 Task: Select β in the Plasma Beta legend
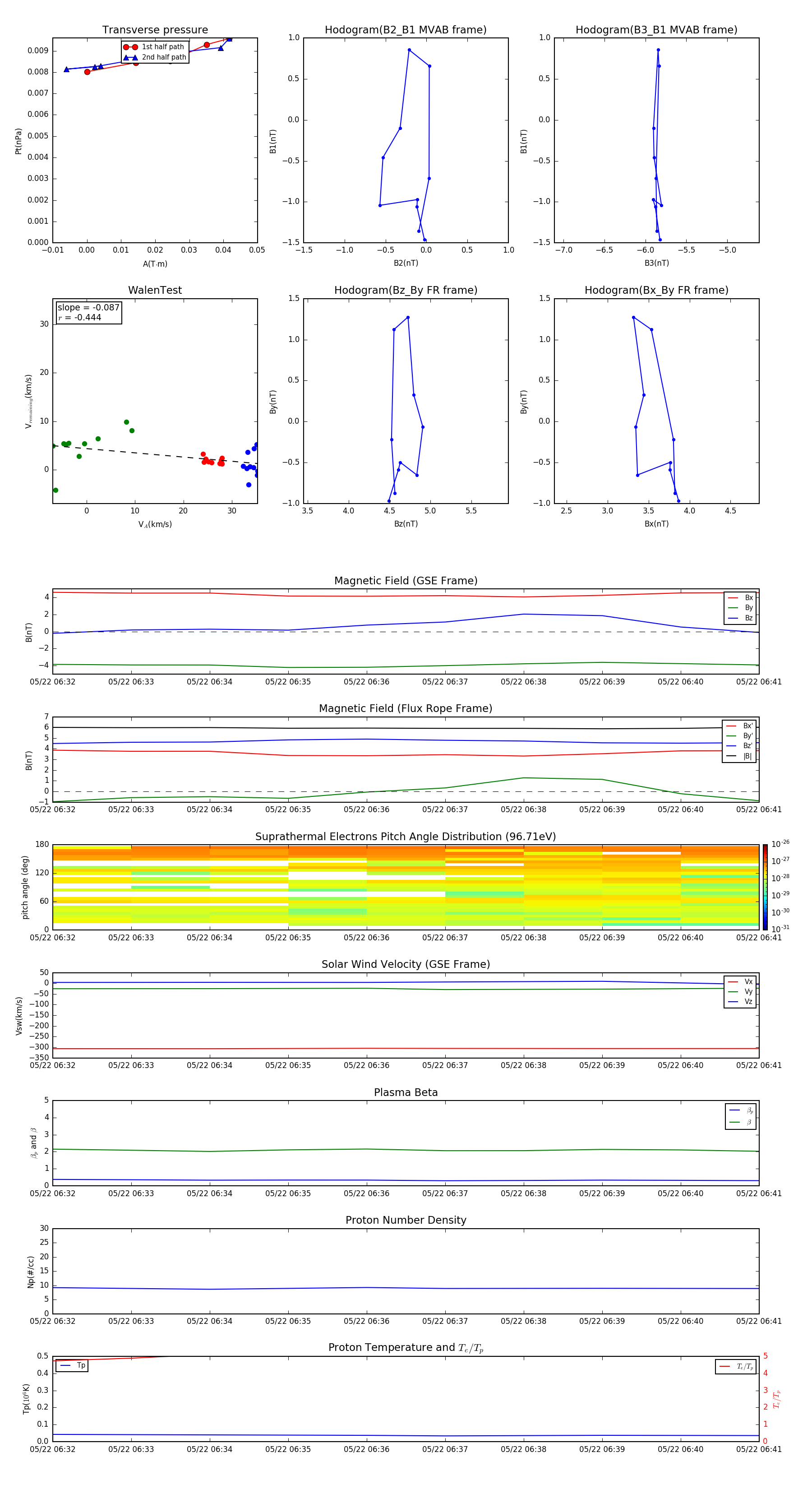pos(741,1123)
